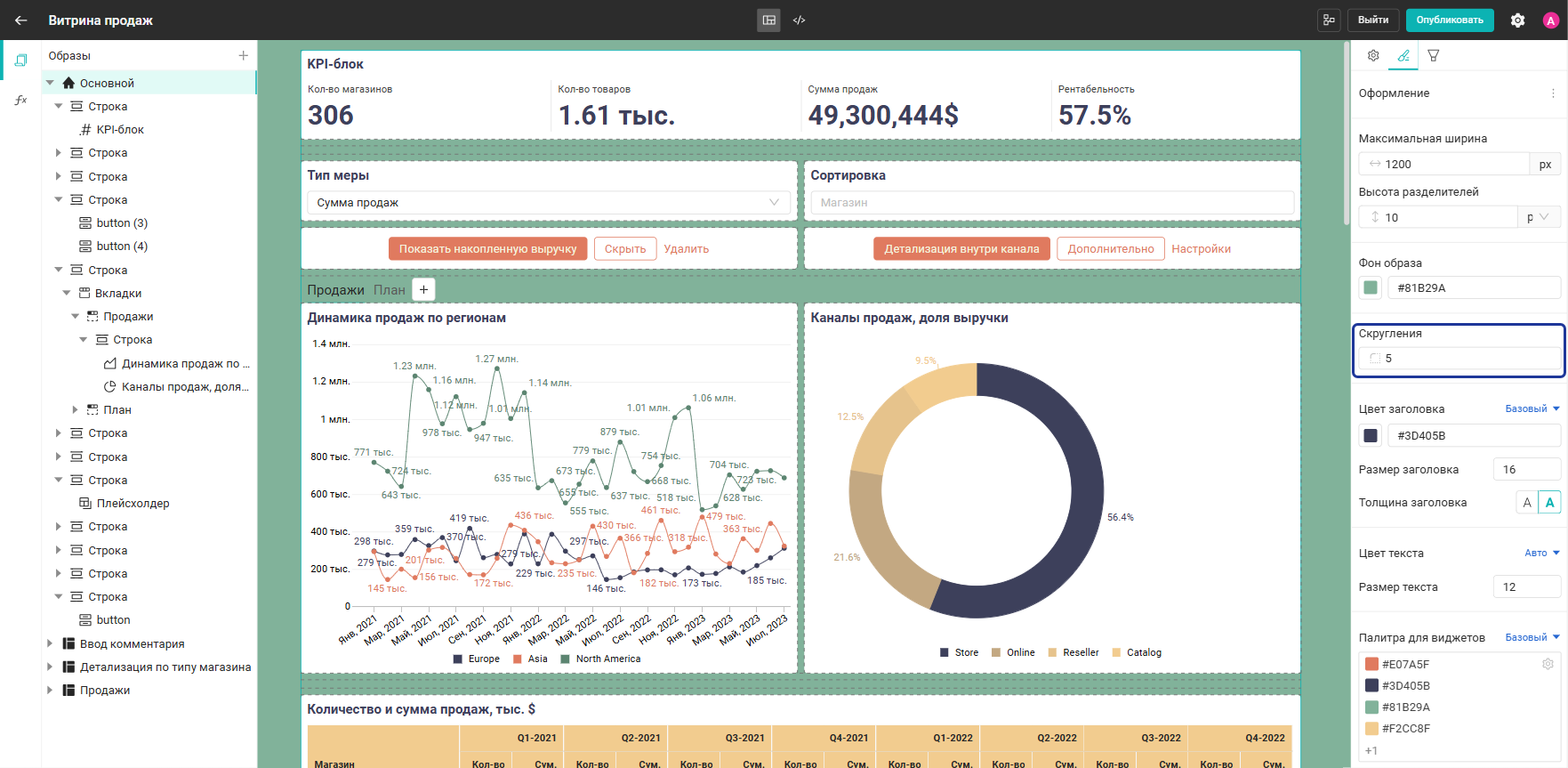The width and height of the screenshot is (1568, 768).
Task: Select the home icon of Основной
Action: click(x=68, y=83)
